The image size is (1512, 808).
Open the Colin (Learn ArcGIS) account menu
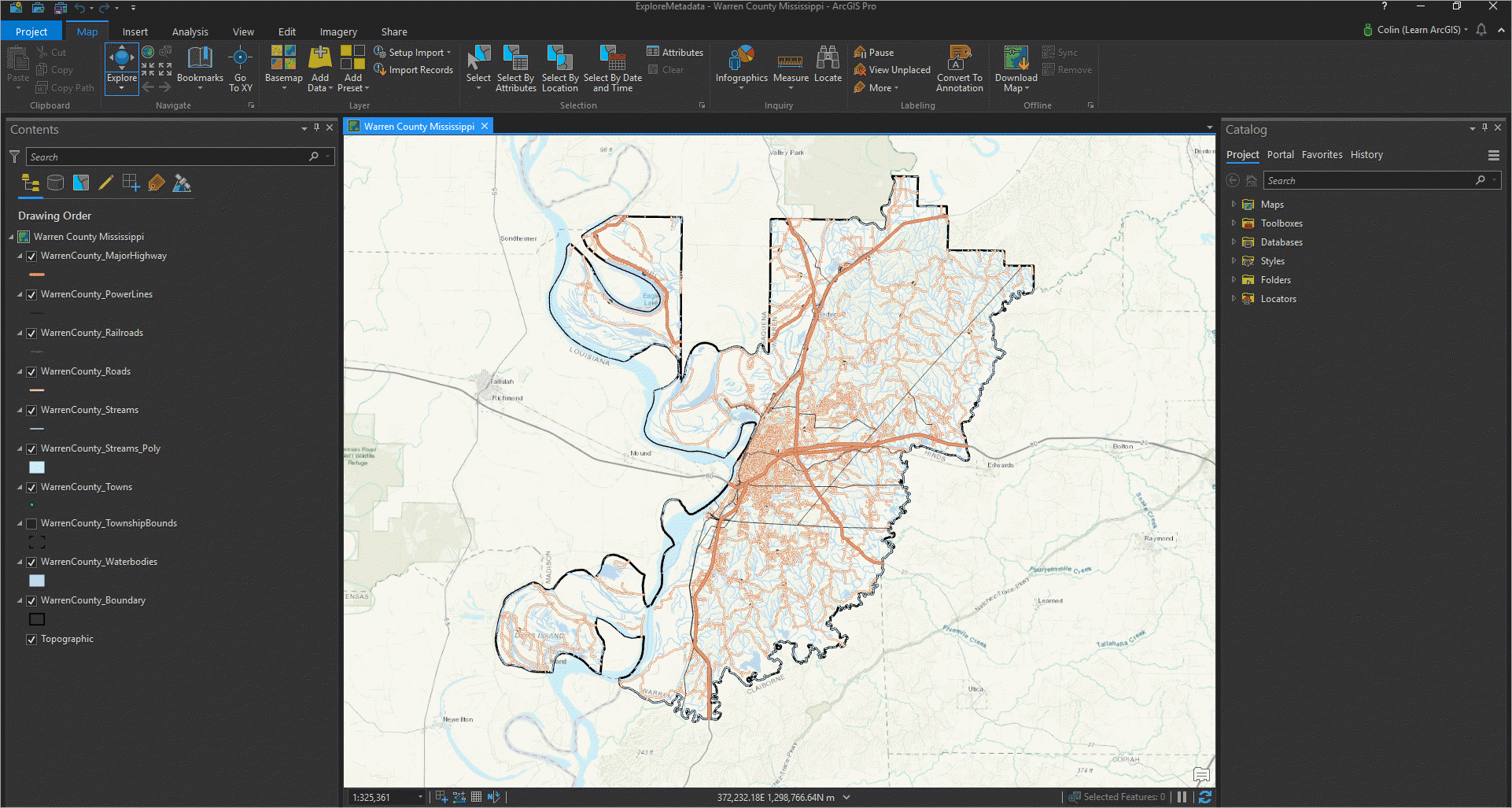[1416, 30]
